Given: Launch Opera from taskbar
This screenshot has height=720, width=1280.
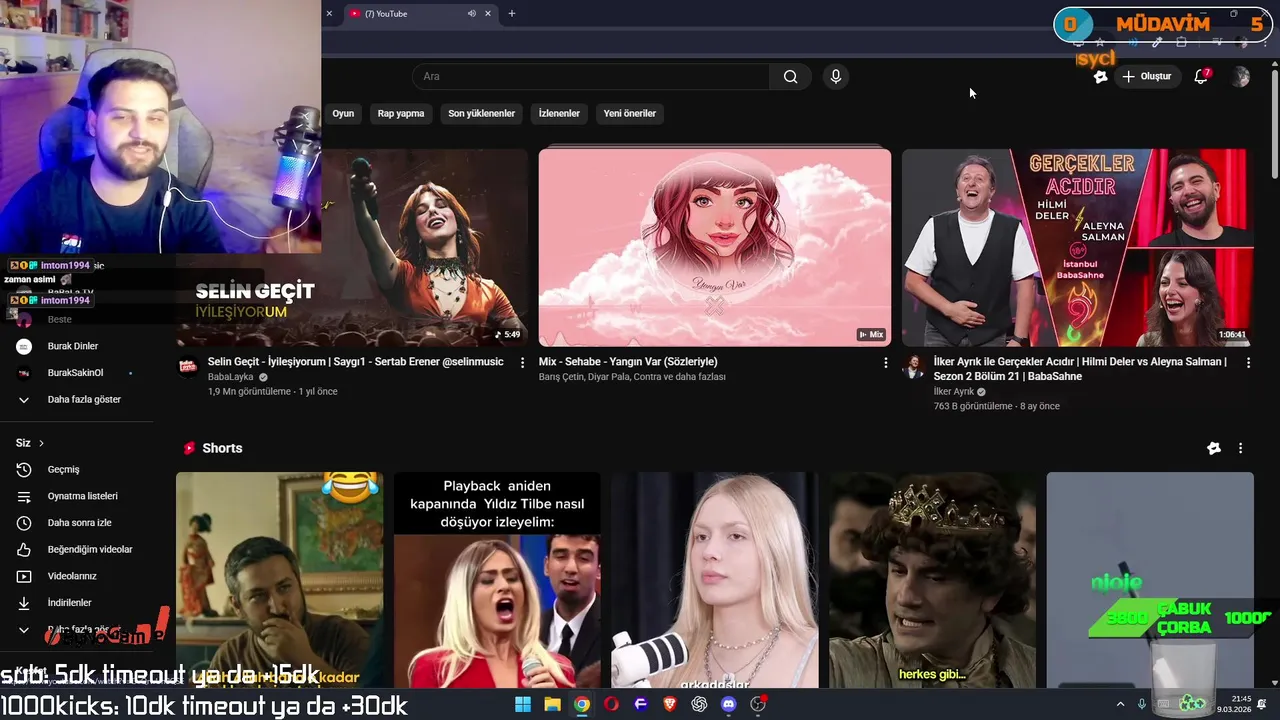Looking at the screenshot, I should (611, 704).
